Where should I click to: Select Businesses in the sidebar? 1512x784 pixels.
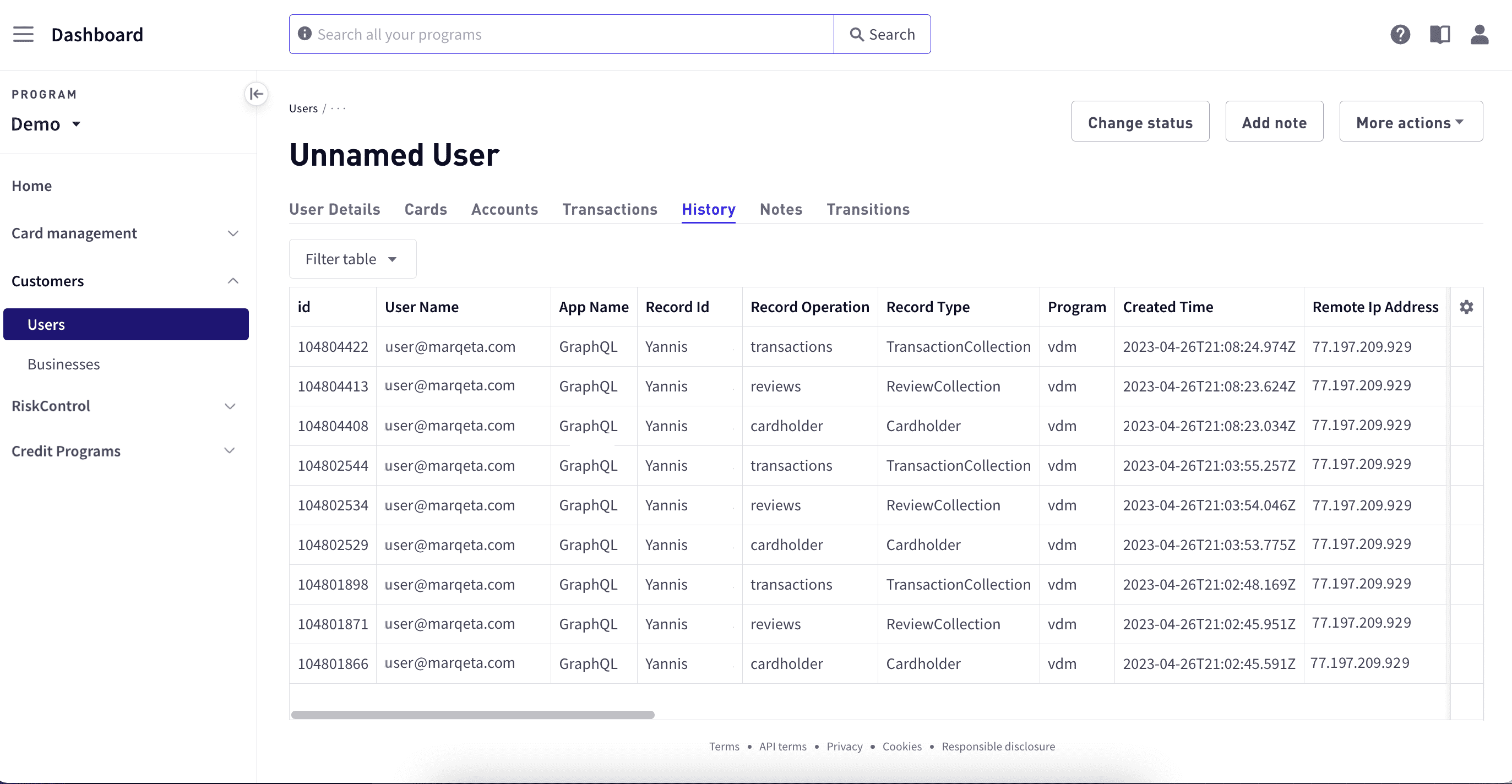64,364
